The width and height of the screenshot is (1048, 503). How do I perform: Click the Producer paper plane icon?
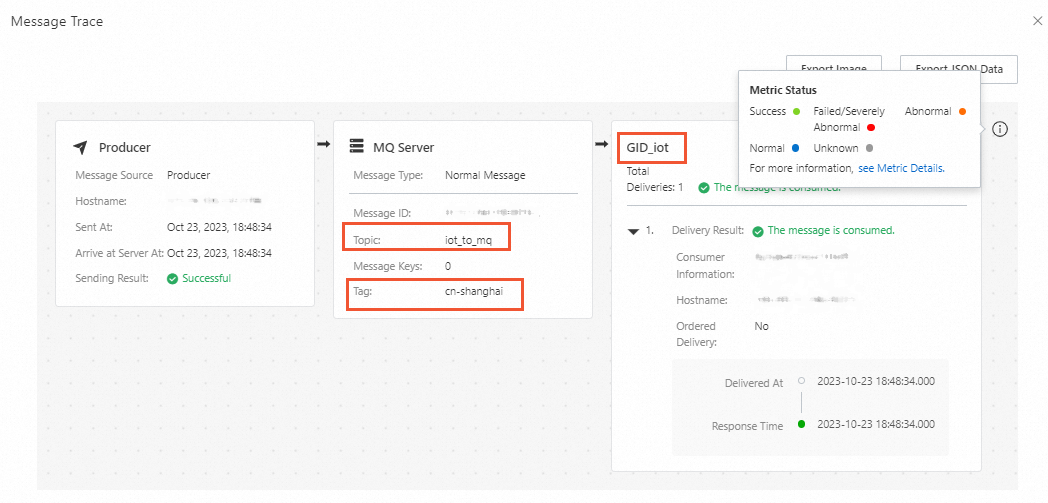pyautogui.click(x=80, y=148)
